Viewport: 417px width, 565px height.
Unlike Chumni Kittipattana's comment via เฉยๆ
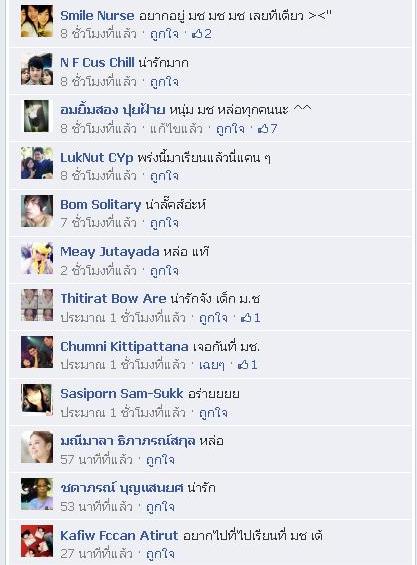(212, 365)
